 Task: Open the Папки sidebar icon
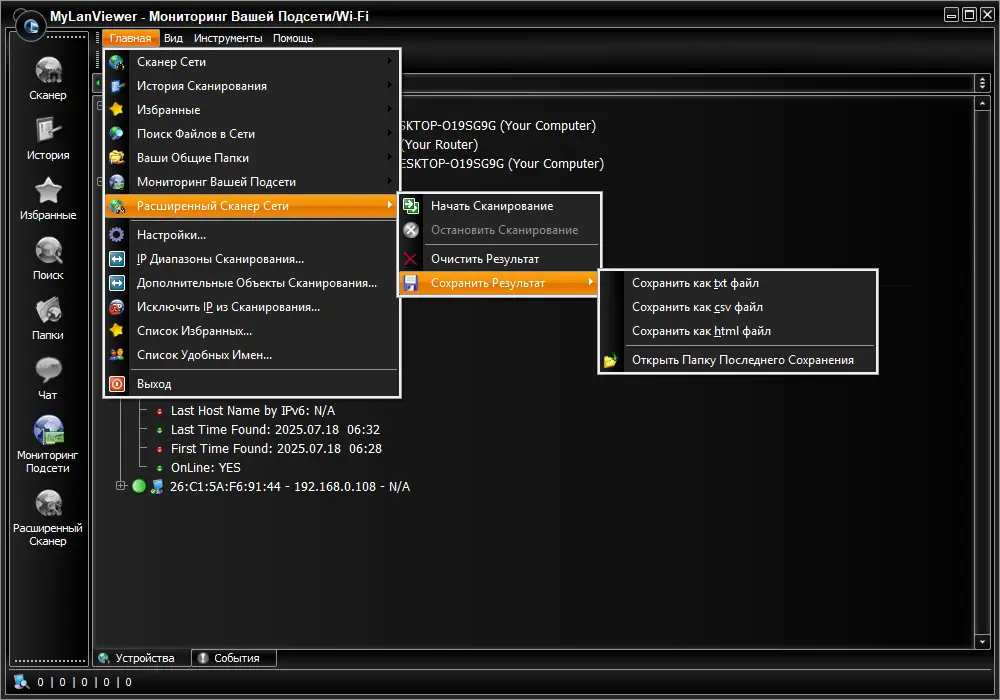pyautogui.click(x=48, y=310)
